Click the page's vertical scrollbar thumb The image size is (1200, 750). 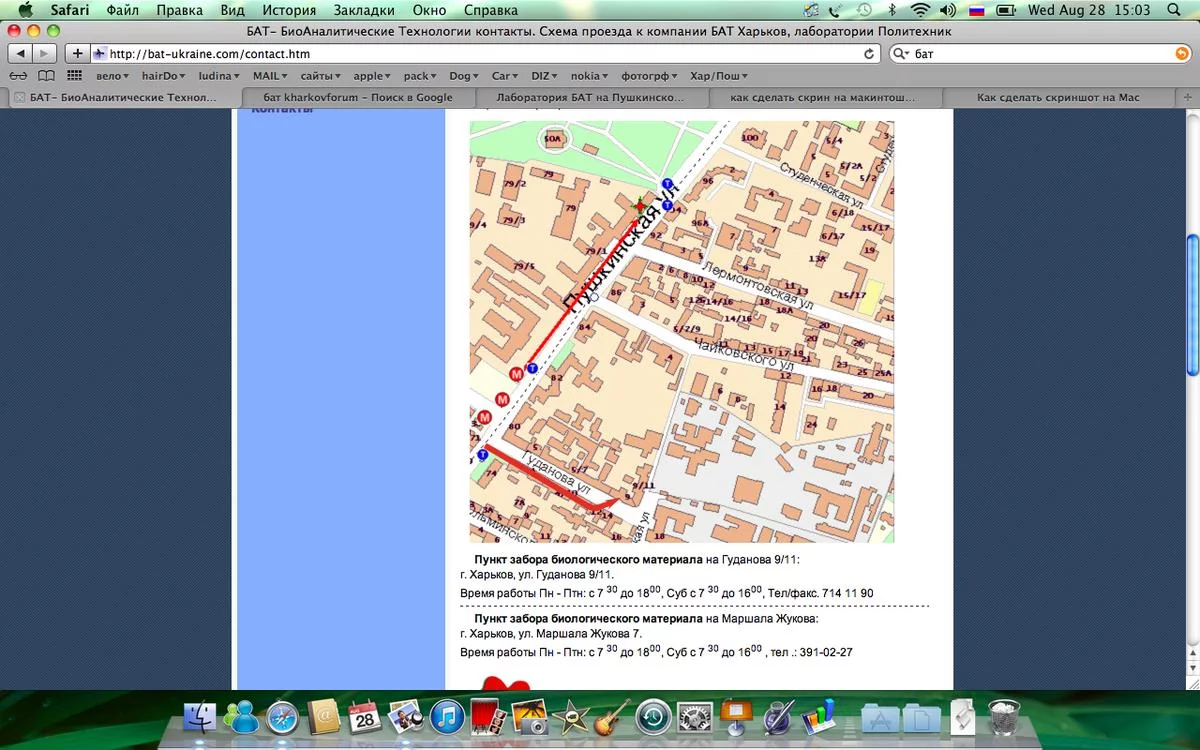coord(1192,305)
